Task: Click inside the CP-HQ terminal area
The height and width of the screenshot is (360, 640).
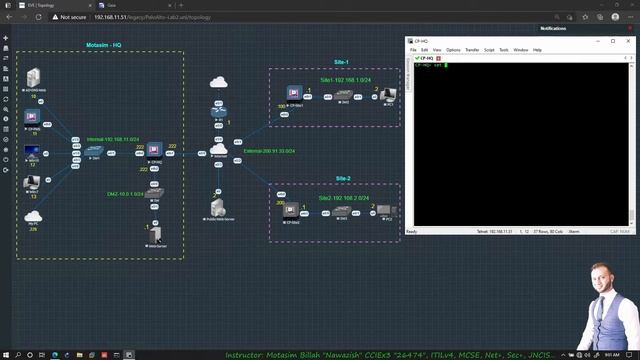Action: coord(521,144)
